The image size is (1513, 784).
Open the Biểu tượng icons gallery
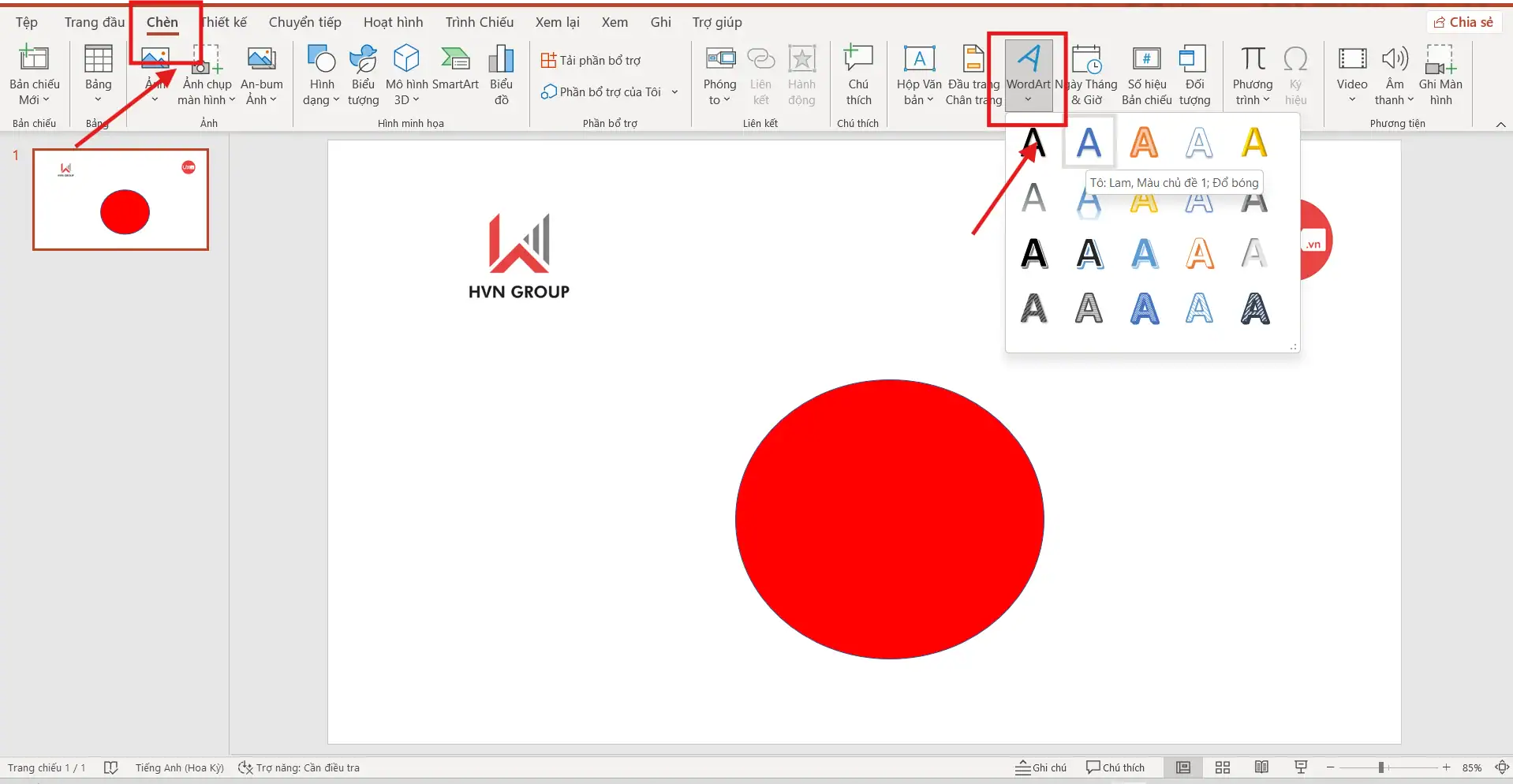[x=363, y=74]
